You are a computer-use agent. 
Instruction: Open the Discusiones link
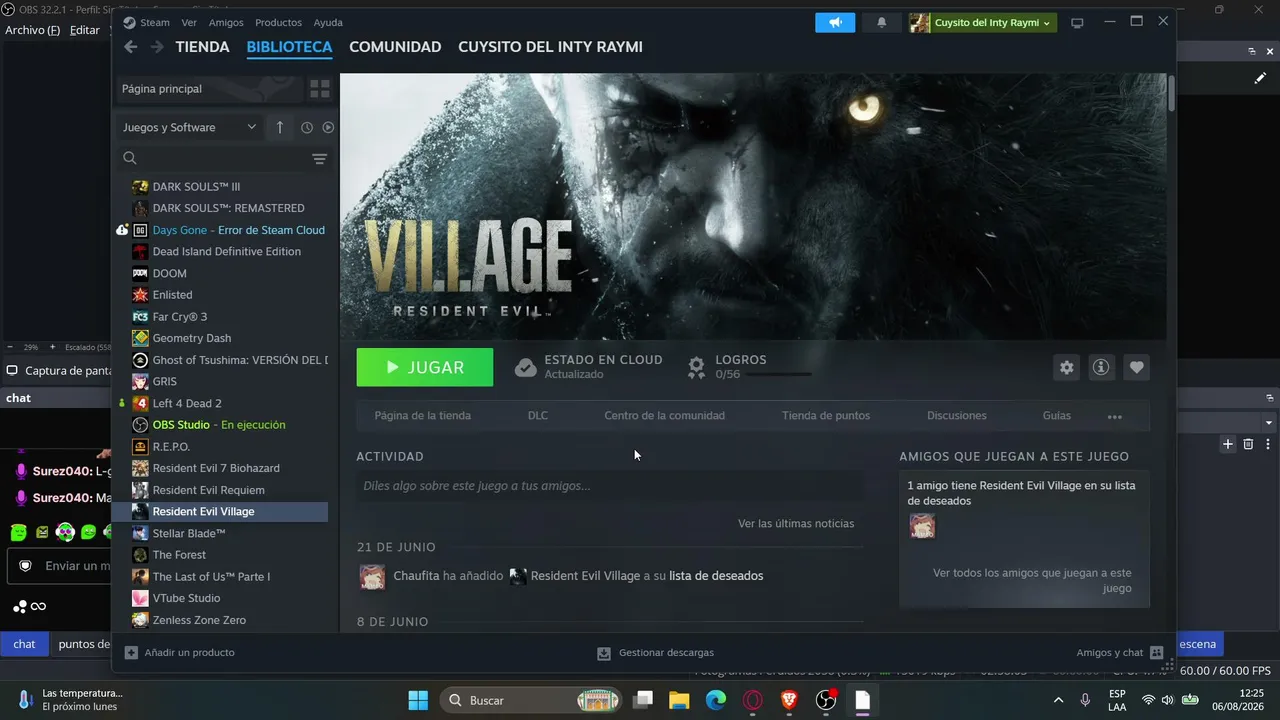pyautogui.click(x=957, y=415)
